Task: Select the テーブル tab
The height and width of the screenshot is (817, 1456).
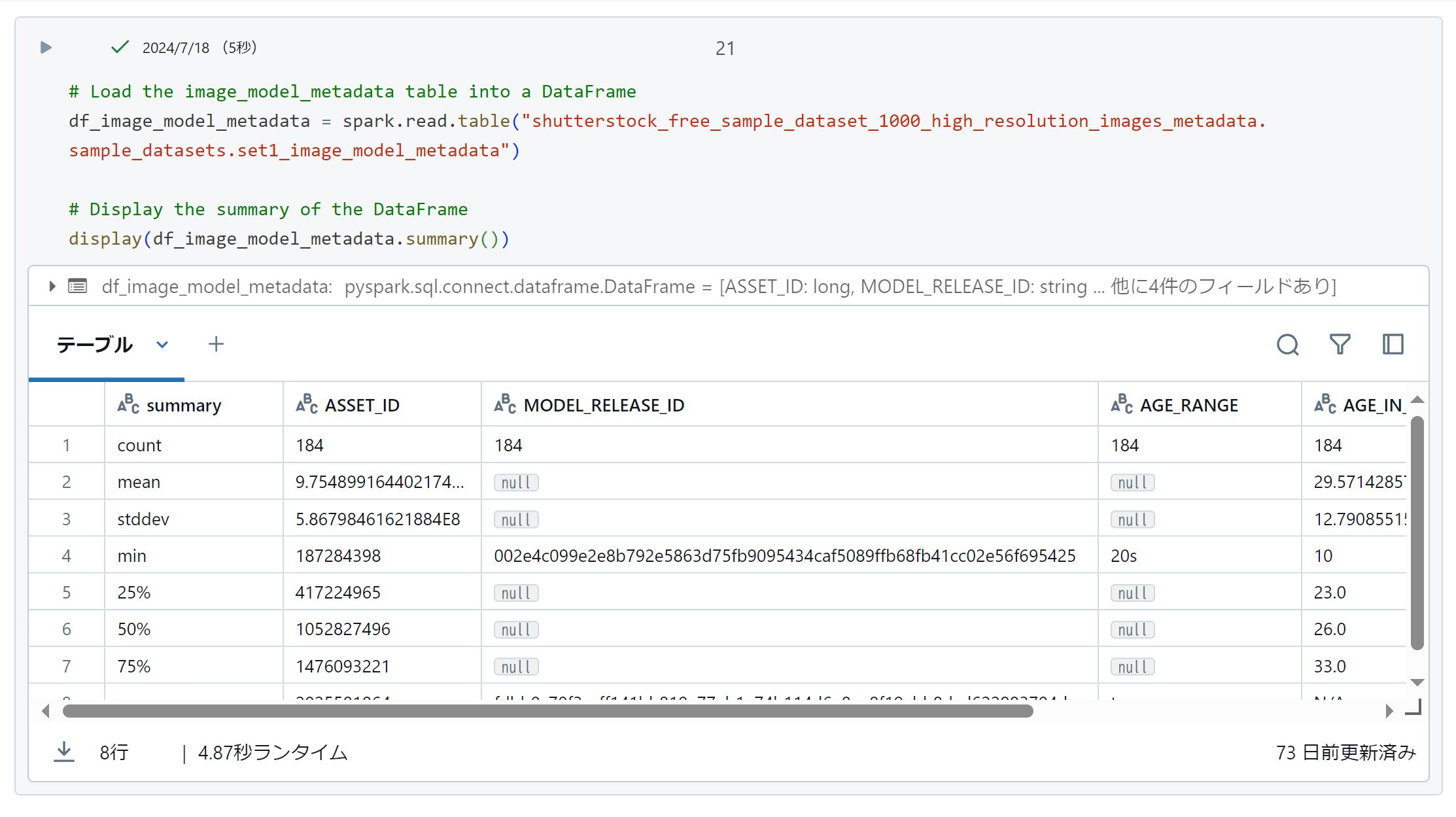Action: click(x=95, y=345)
